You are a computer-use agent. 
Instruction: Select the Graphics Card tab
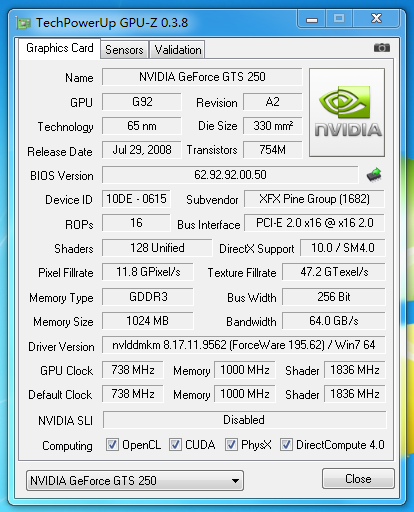(x=60, y=49)
